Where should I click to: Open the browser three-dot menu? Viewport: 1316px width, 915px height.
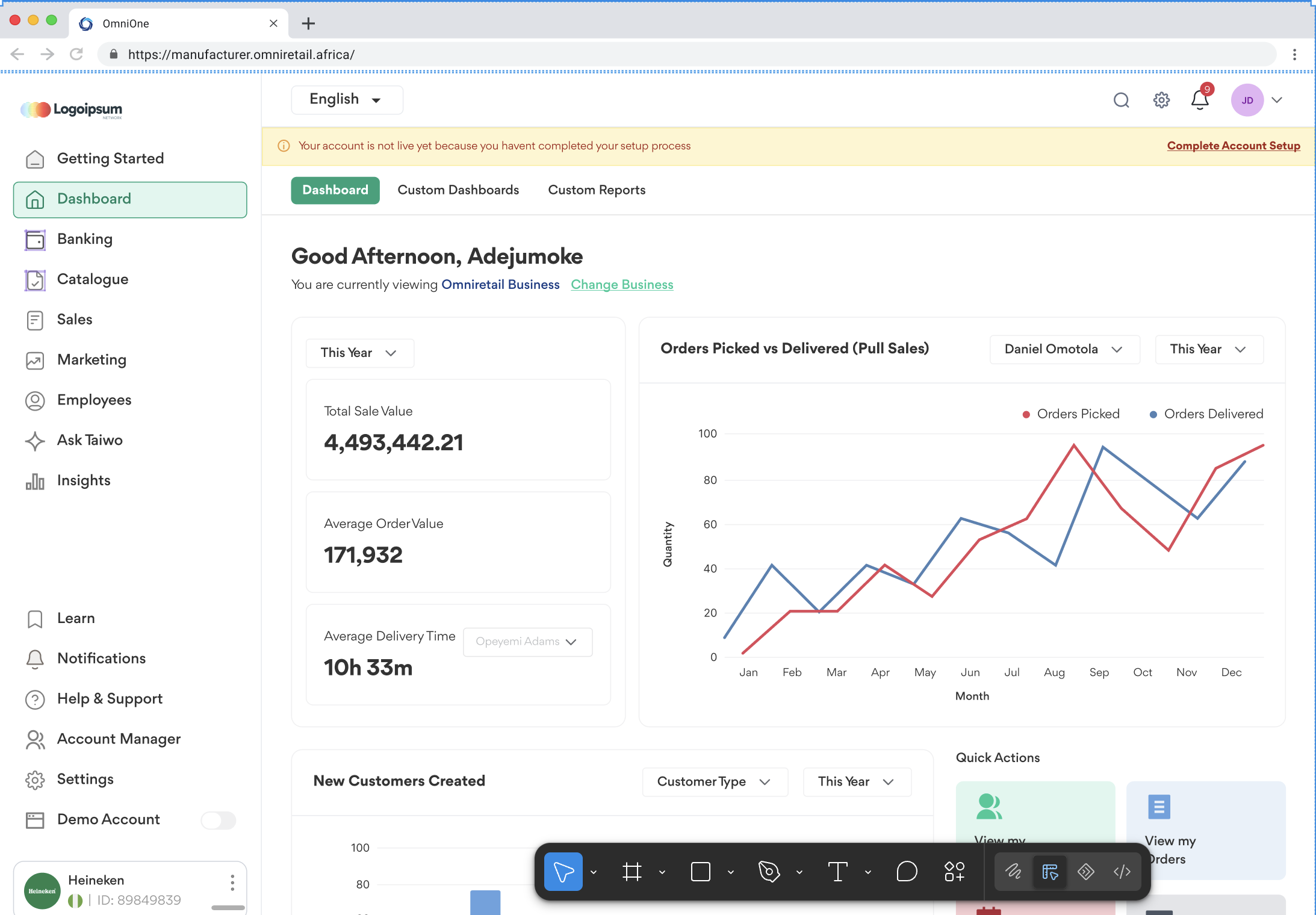1294,55
